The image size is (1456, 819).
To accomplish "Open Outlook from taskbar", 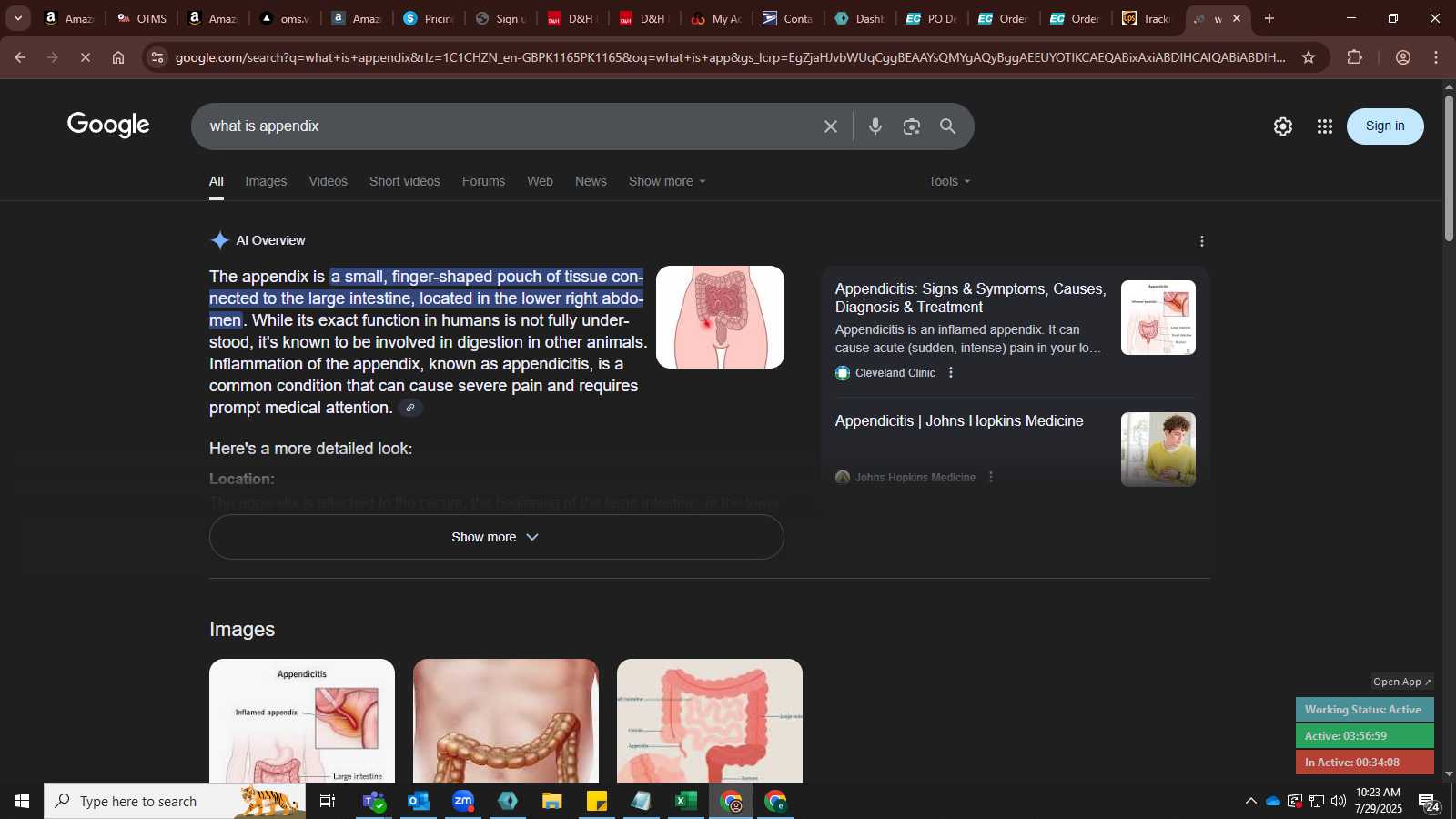I will (418, 801).
